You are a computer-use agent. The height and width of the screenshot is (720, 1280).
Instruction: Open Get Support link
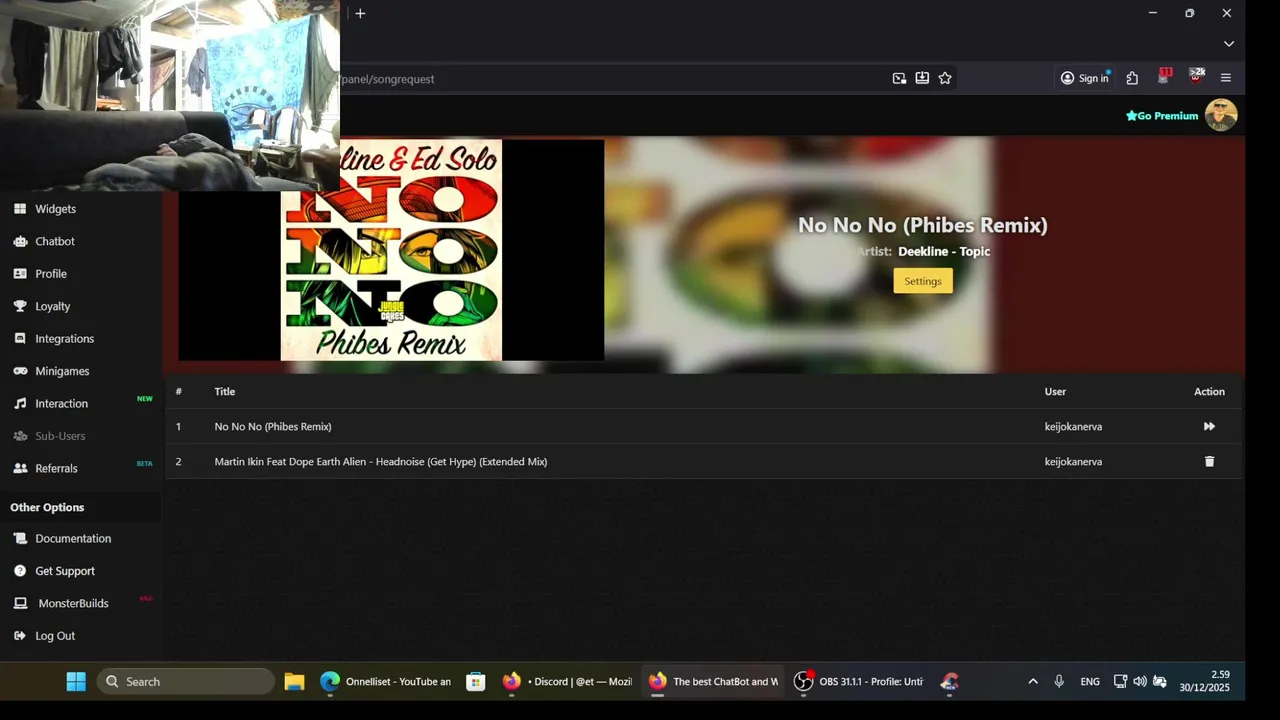(x=65, y=571)
